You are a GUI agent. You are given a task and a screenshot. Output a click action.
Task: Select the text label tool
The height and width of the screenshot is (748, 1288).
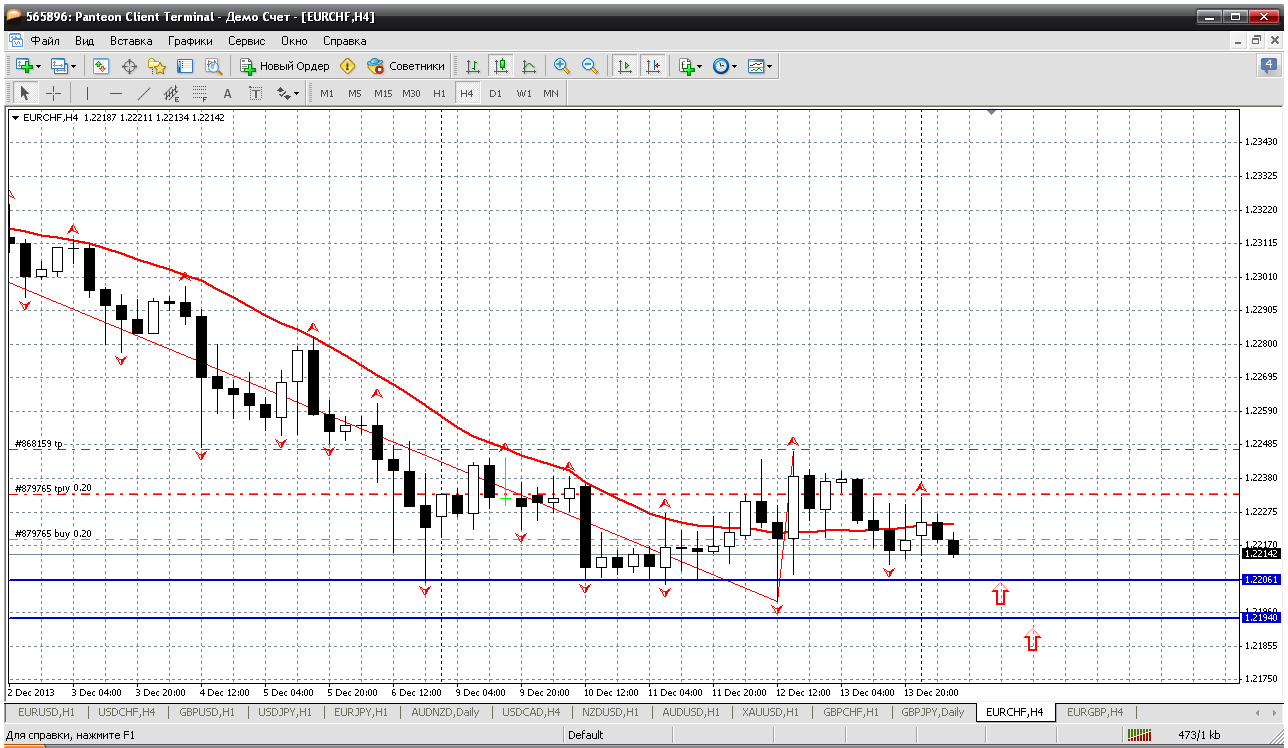tap(256, 93)
